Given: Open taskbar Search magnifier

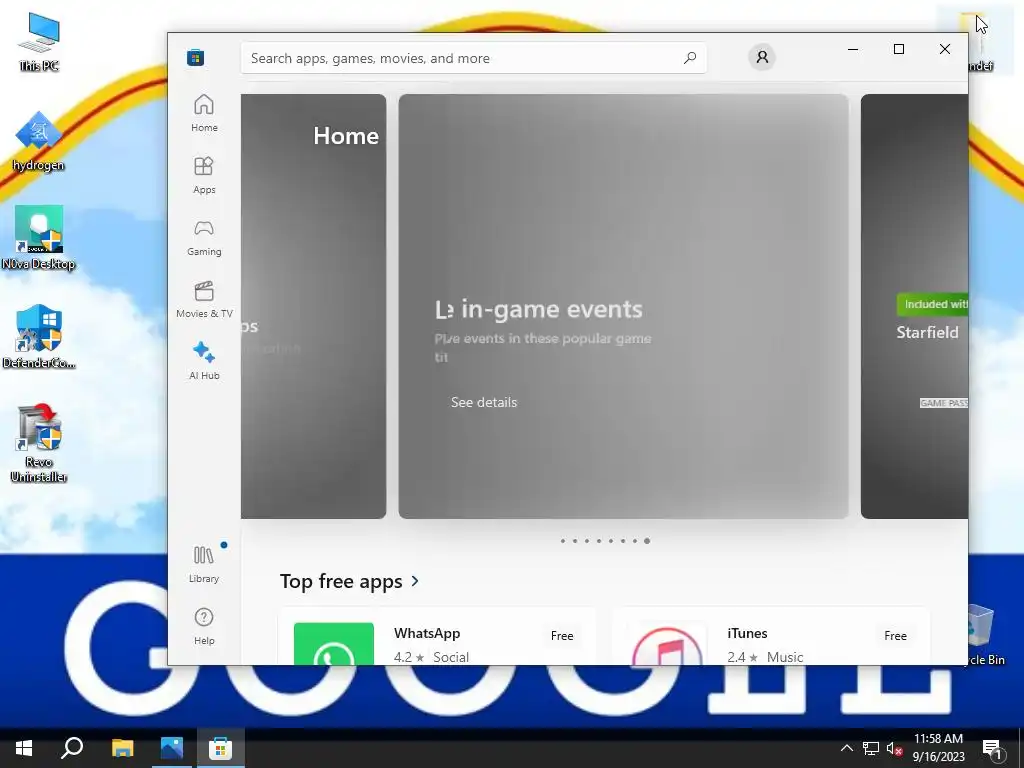Looking at the screenshot, I should (72, 748).
